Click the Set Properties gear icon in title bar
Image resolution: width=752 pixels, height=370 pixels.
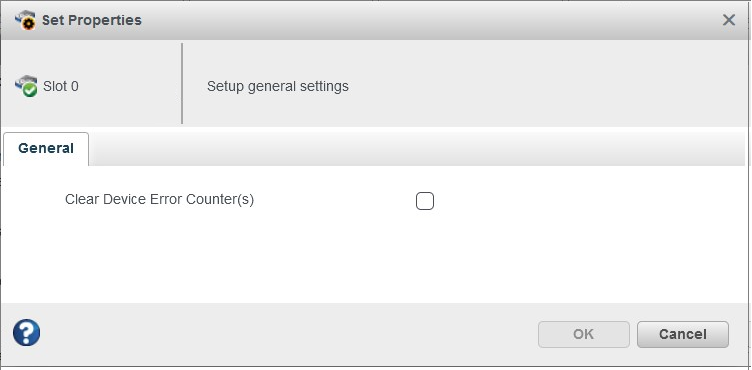[25, 20]
